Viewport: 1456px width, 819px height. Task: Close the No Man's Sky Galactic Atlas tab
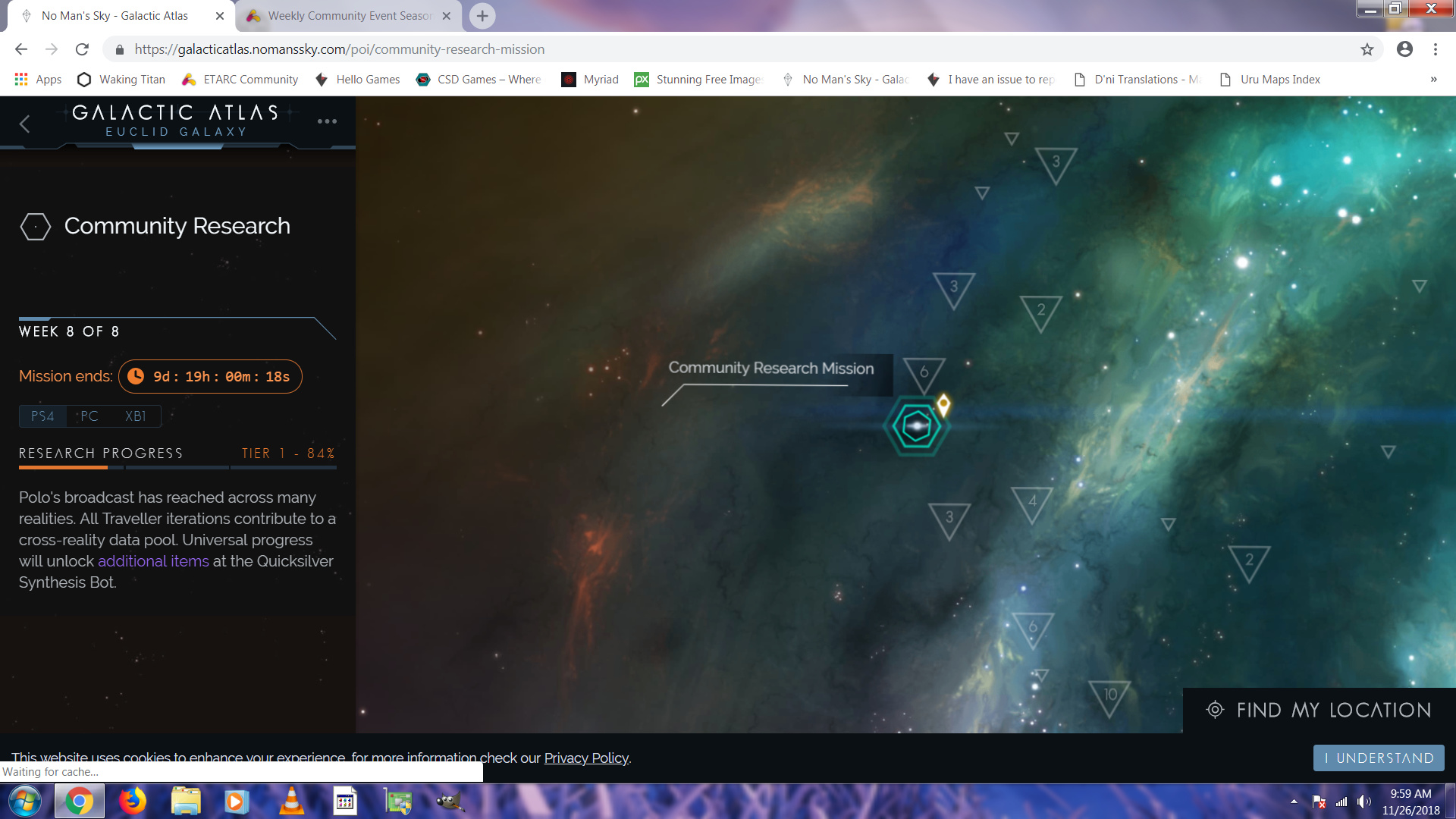pyautogui.click(x=220, y=16)
